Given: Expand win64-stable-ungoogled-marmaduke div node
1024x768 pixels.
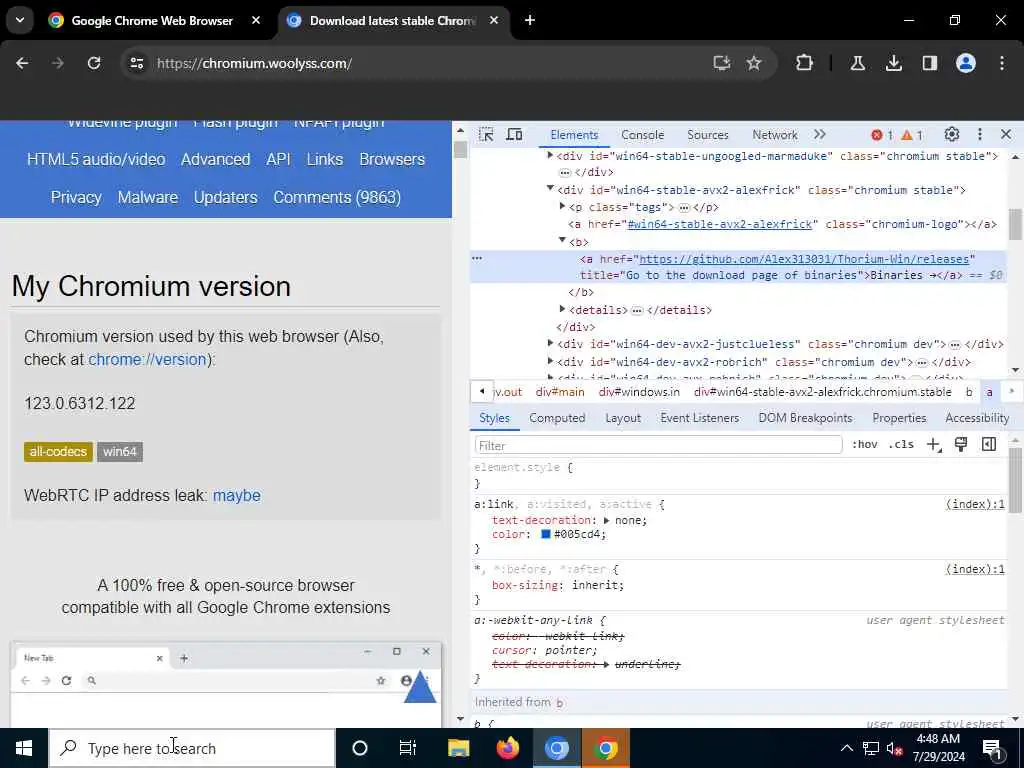Looking at the screenshot, I should (x=550, y=155).
